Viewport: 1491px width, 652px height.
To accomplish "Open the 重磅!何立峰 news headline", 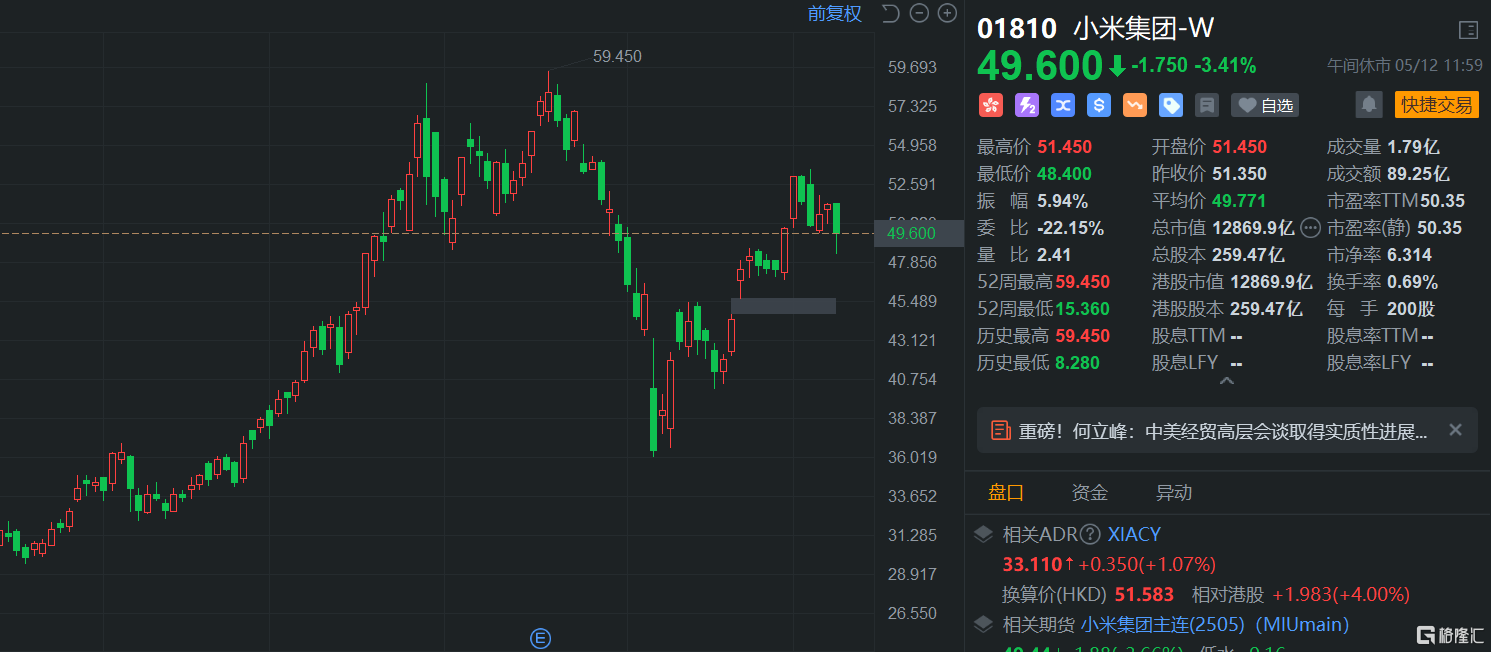I will (1223, 431).
